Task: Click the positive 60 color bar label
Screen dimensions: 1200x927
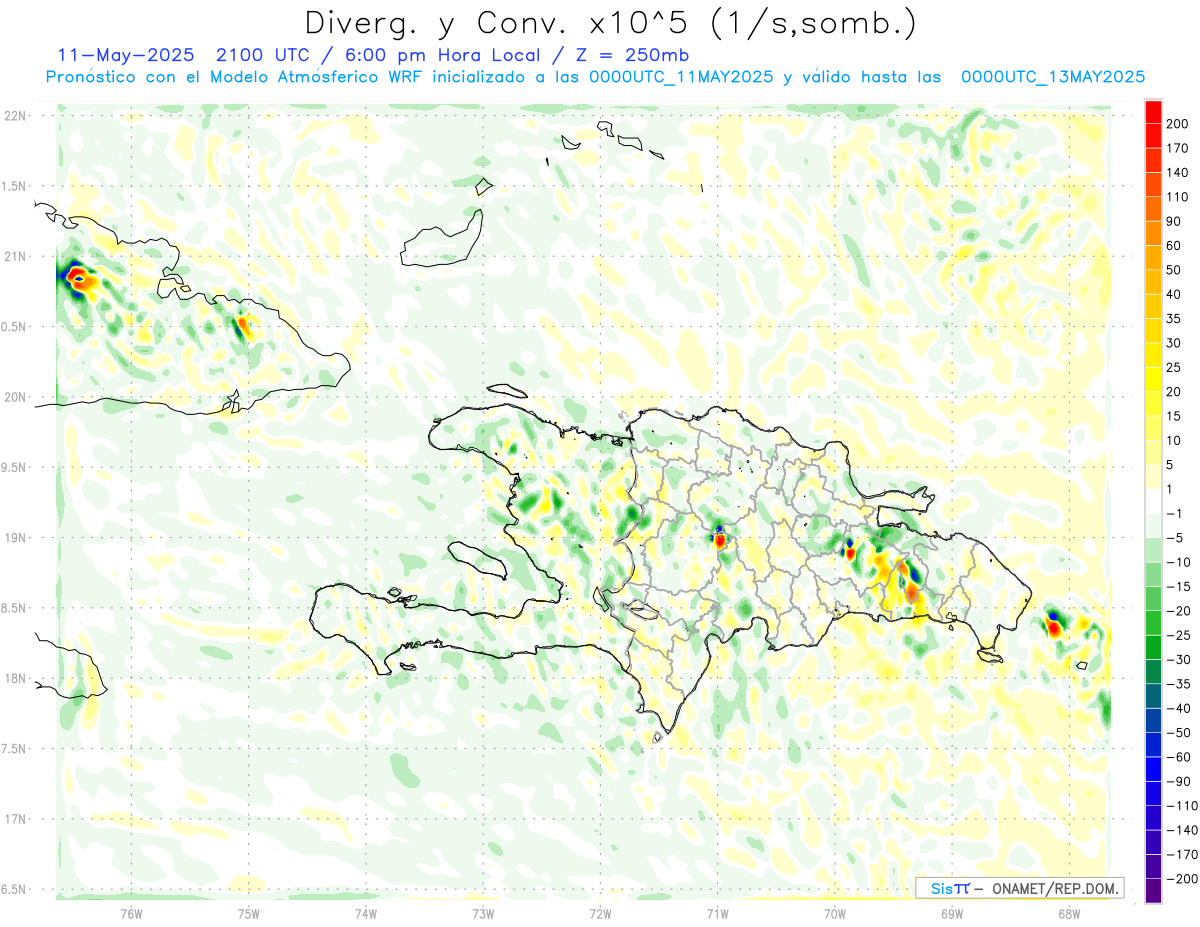Action: tap(1174, 246)
